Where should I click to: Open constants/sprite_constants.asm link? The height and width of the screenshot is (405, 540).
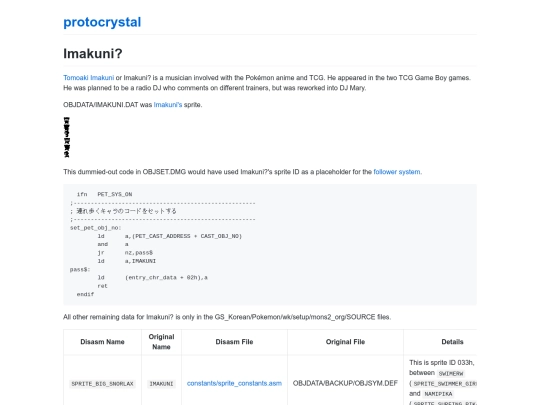(x=234, y=383)
